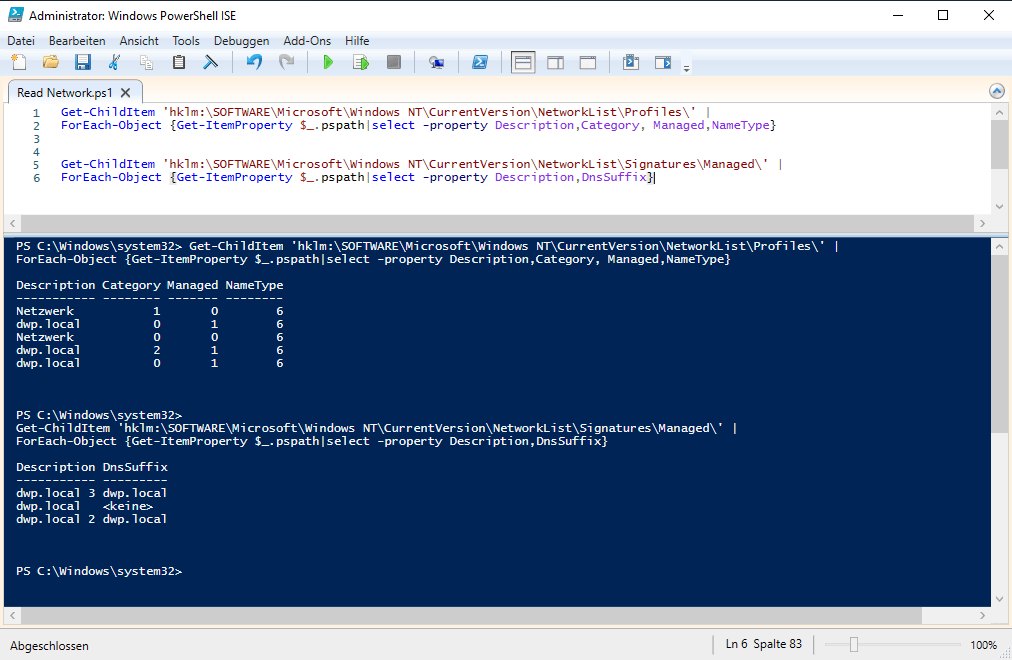Image resolution: width=1012 pixels, height=660 pixels.
Task: Undo the last edit via the toolbar arrow
Action: pos(254,62)
